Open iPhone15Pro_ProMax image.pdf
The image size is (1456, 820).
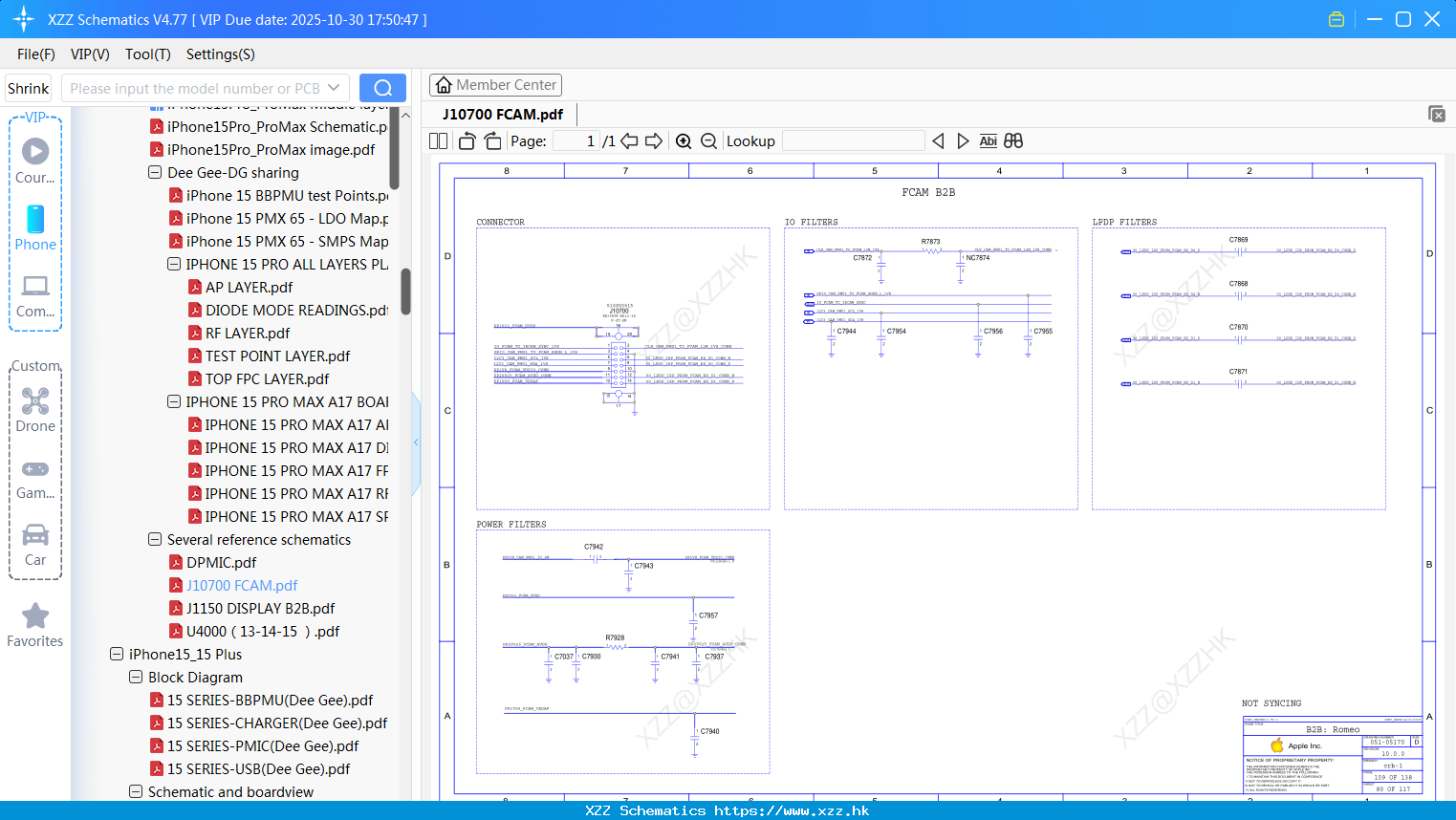[271, 149]
